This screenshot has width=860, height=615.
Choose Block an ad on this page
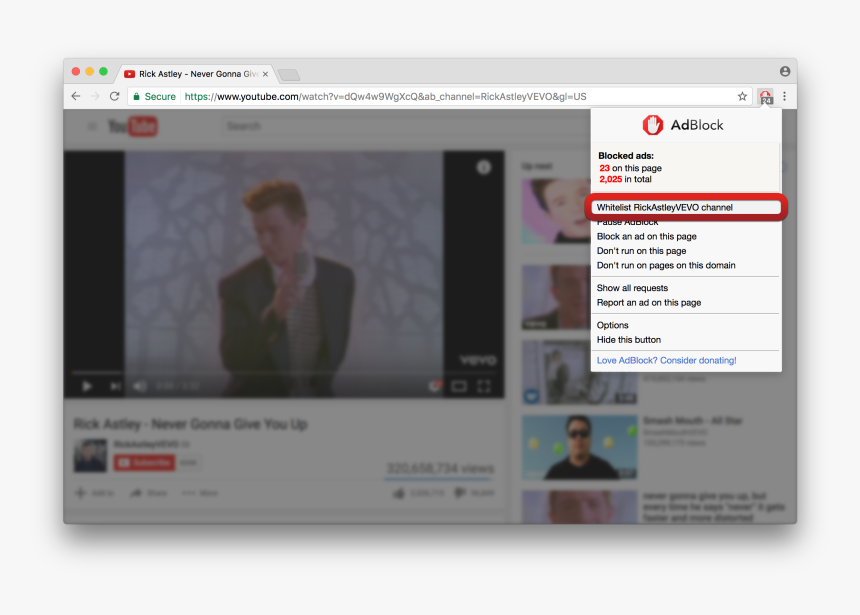pyautogui.click(x=647, y=236)
